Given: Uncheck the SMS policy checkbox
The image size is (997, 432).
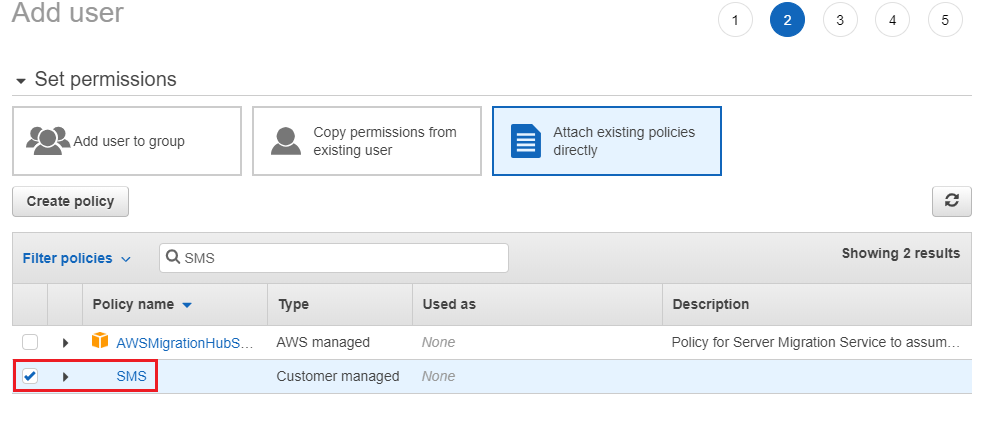Looking at the screenshot, I should pyautogui.click(x=30, y=376).
